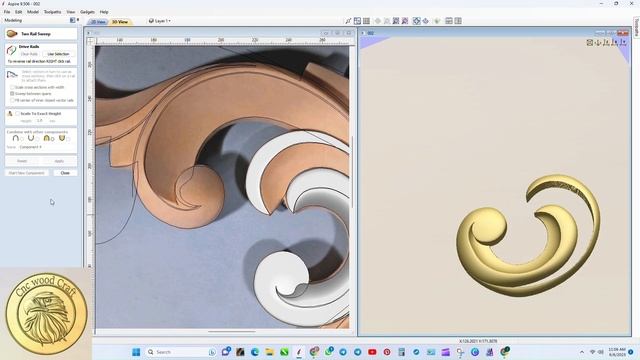This screenshot has width=640, height=360.
Task: Open the Windows Start menu
Action: click(x=136, y=352)
